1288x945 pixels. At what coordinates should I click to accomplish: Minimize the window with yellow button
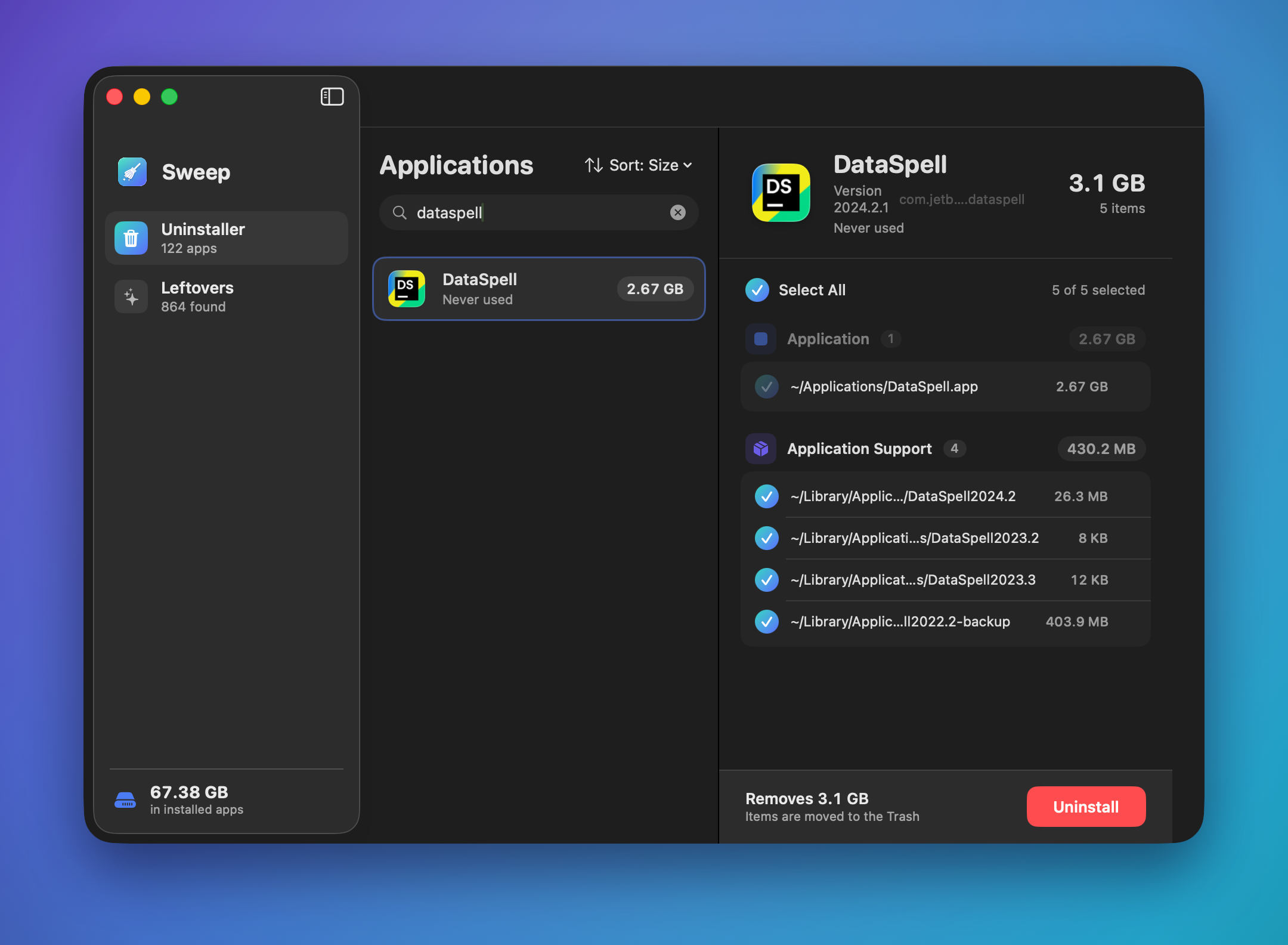[x=142, y=97]
